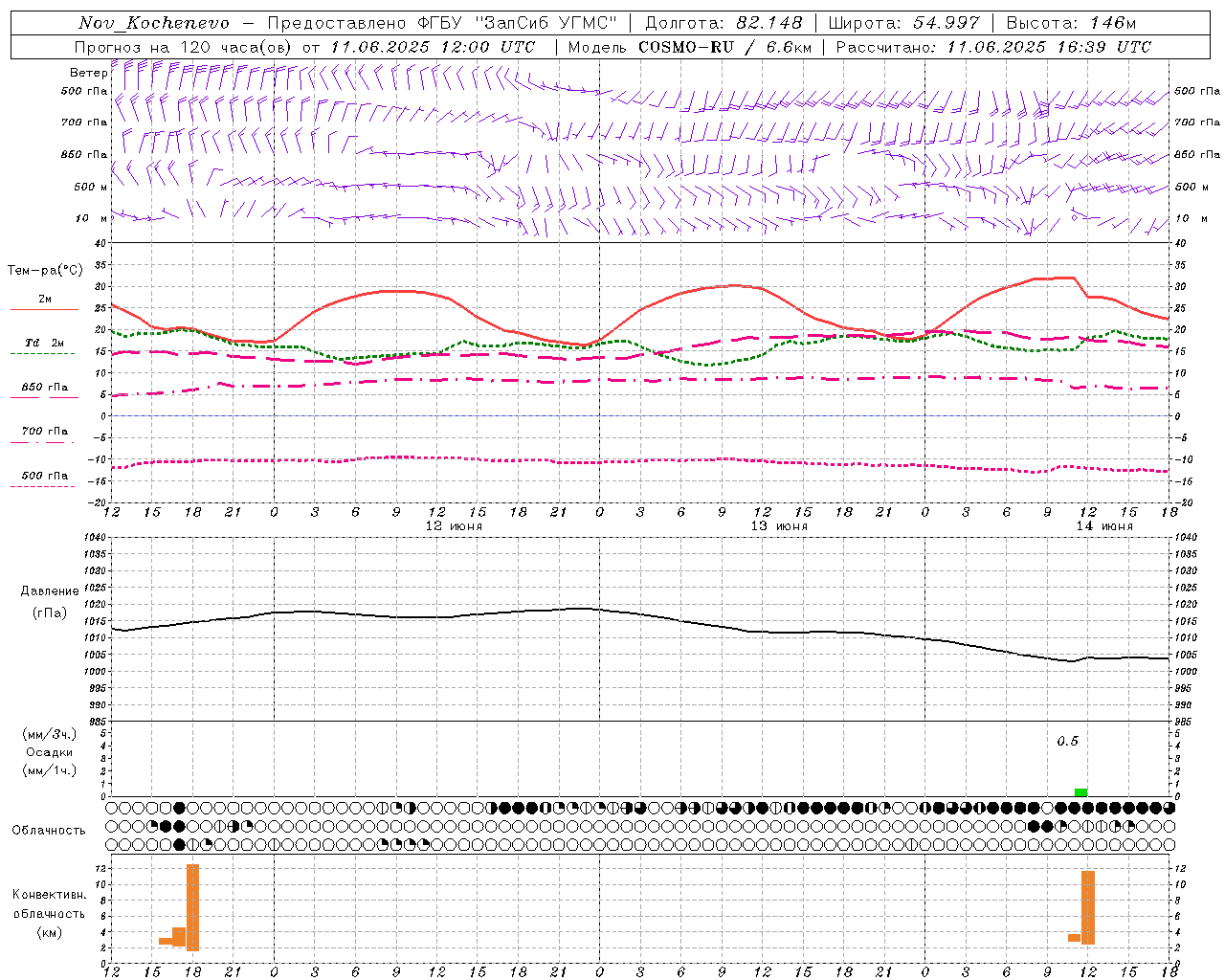This screenshot has height=980, width=1225.
Task: Click the green precipitation bar
Action: (1080, 792)
